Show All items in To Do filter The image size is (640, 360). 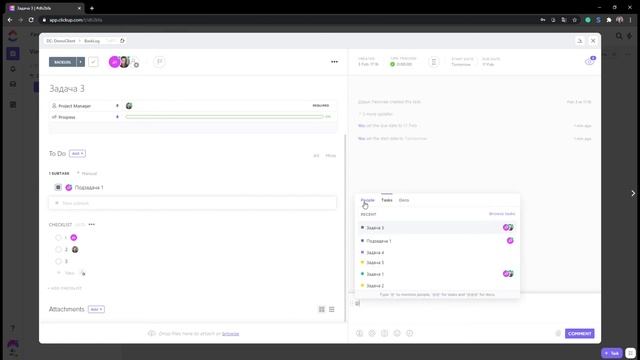316,156
